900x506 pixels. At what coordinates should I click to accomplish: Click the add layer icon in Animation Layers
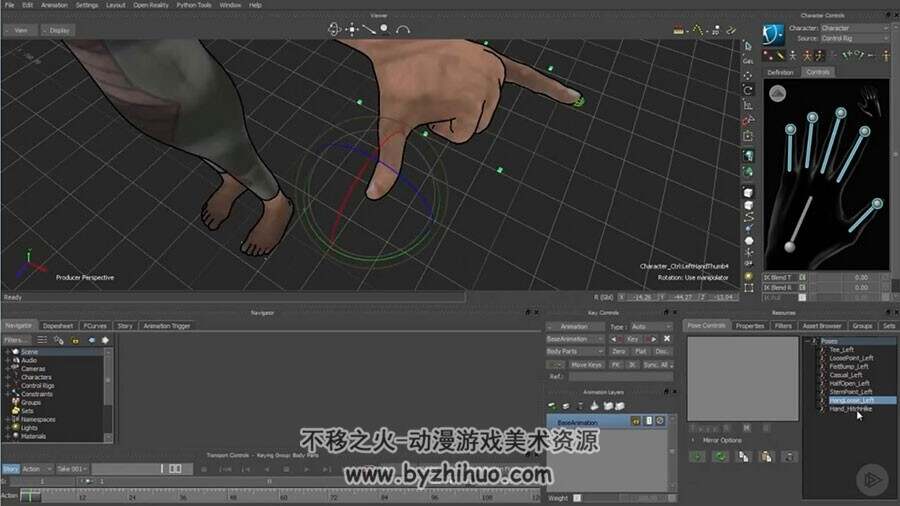552,406
